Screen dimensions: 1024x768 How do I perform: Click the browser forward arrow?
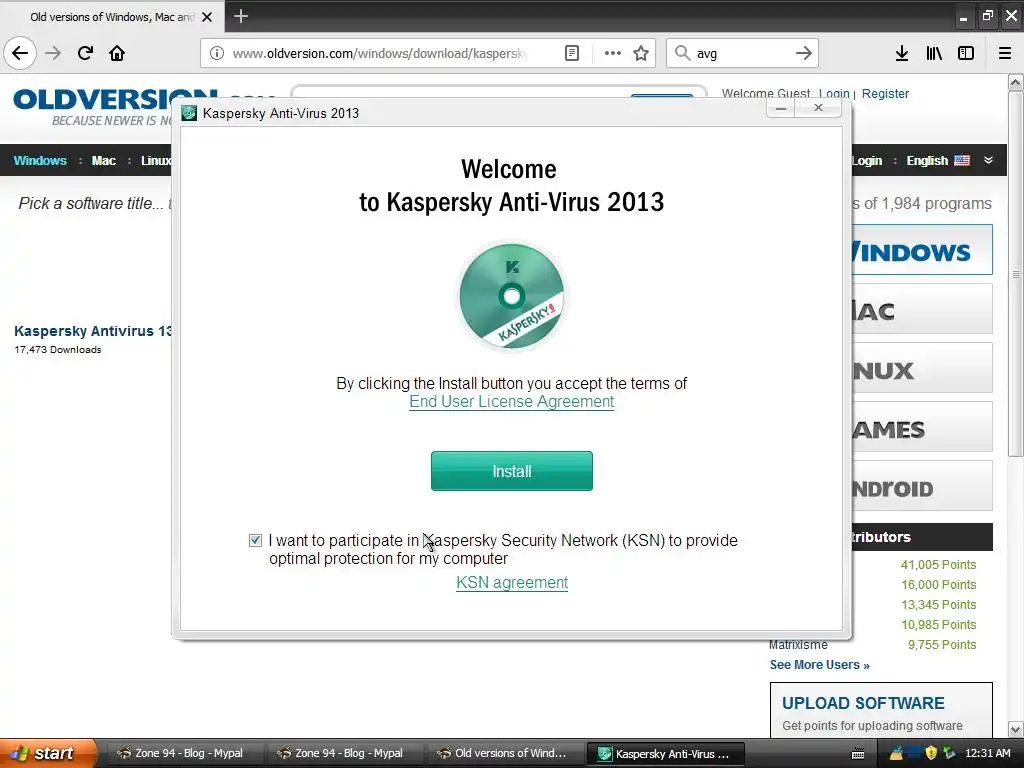pos(53,53)
